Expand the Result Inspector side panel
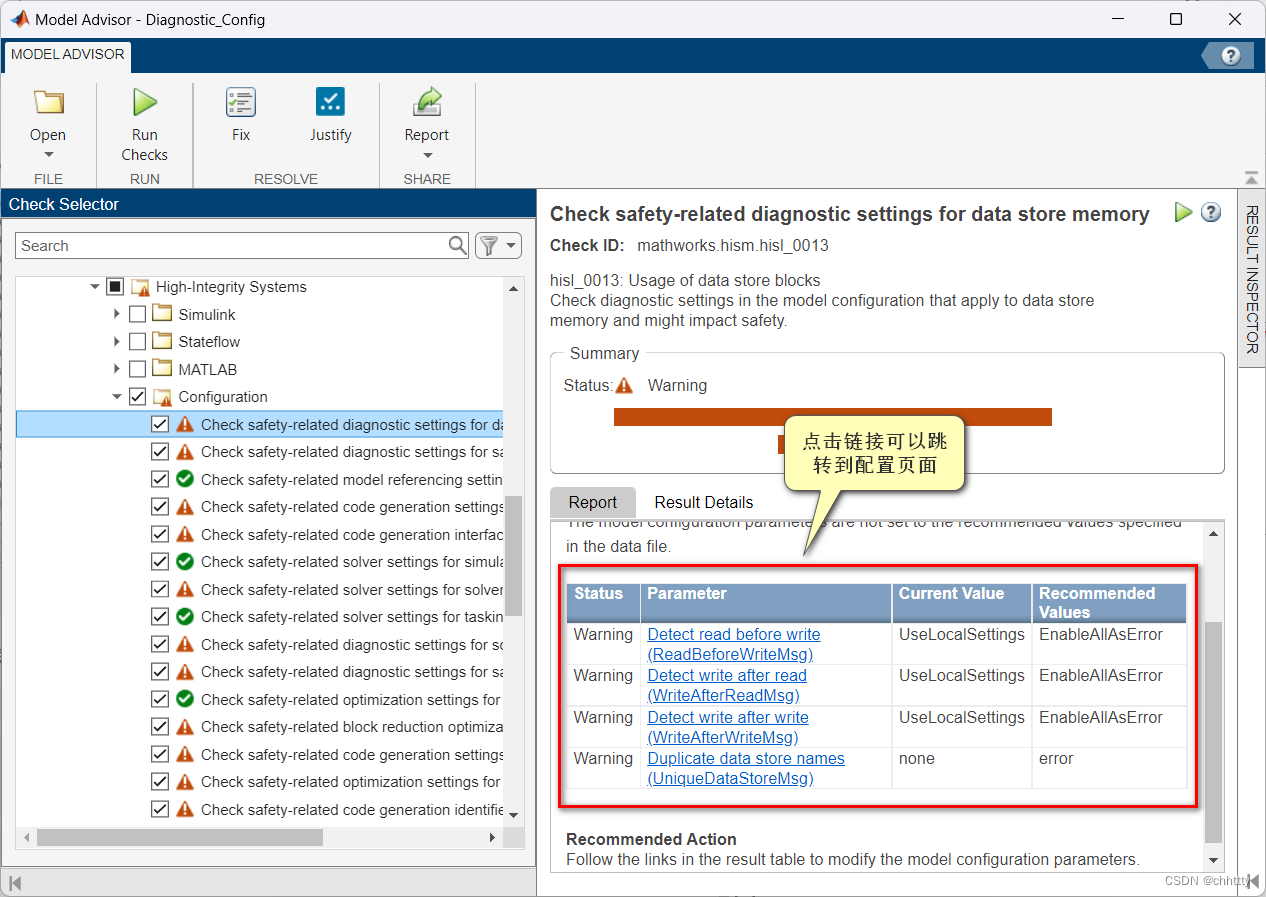 coord(1251,280)
